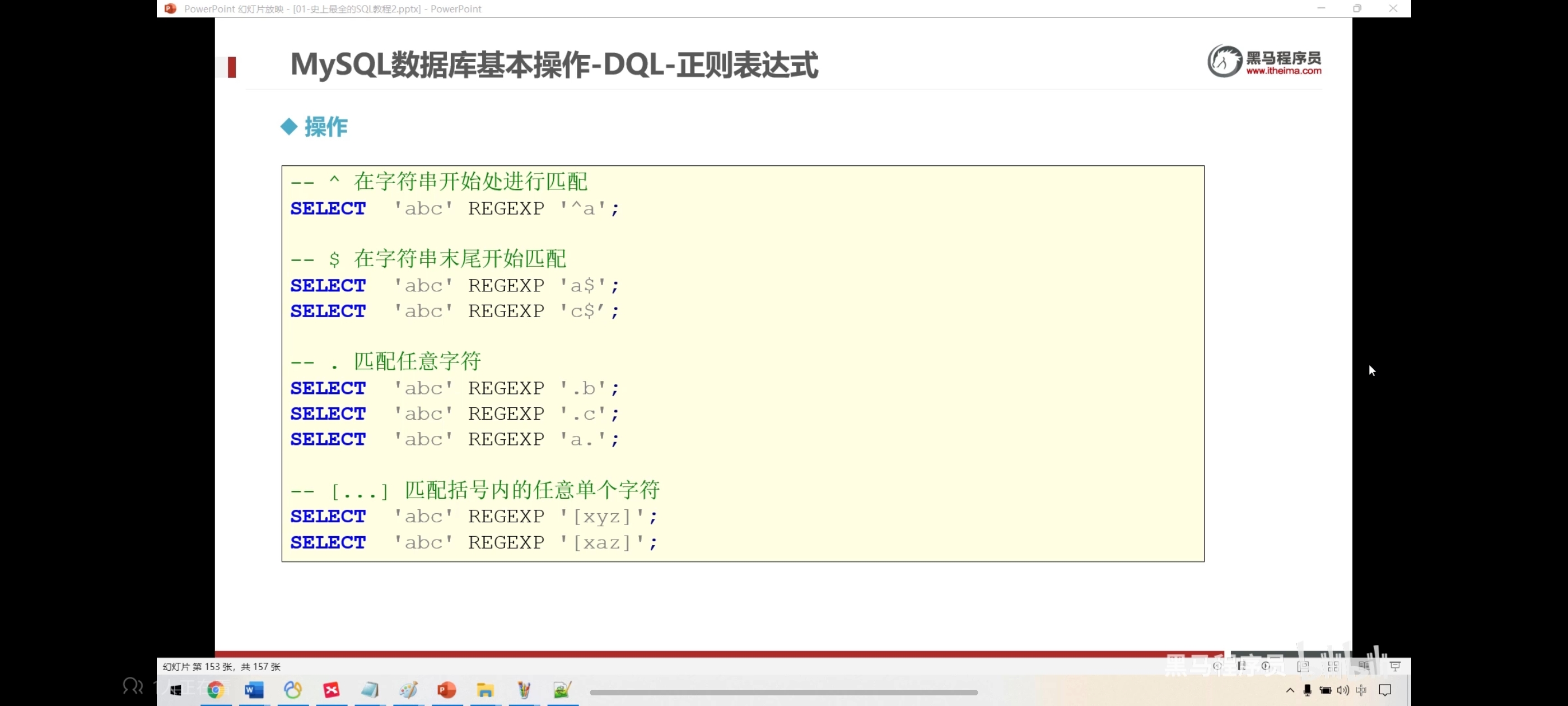Click slide 153 of 157 indicator
1568x706 pixels.
pyautogui.click(x=222, y=666)
